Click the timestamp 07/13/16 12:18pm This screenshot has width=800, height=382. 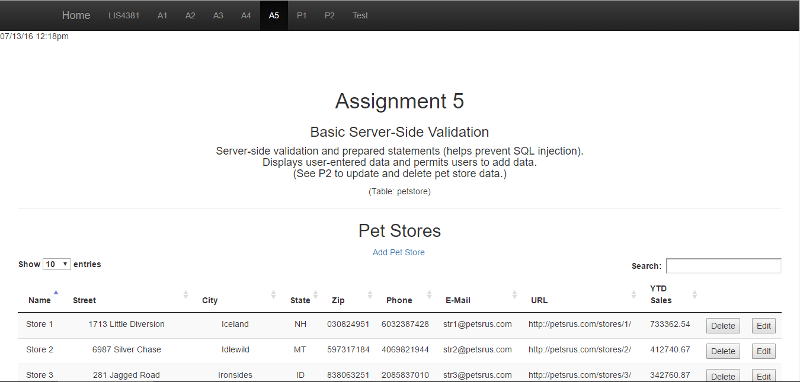point(34,36)
